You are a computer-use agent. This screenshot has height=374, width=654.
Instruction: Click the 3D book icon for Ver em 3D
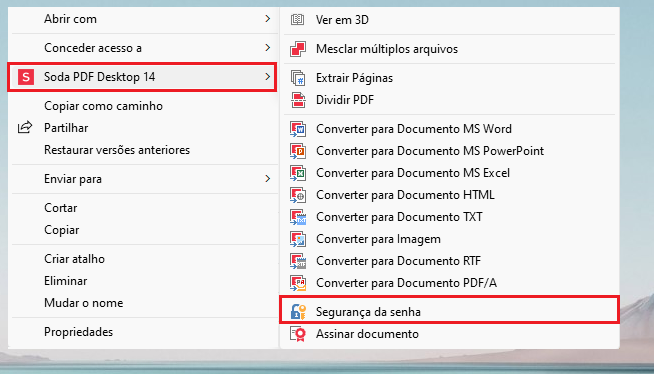tap(297, 19)
